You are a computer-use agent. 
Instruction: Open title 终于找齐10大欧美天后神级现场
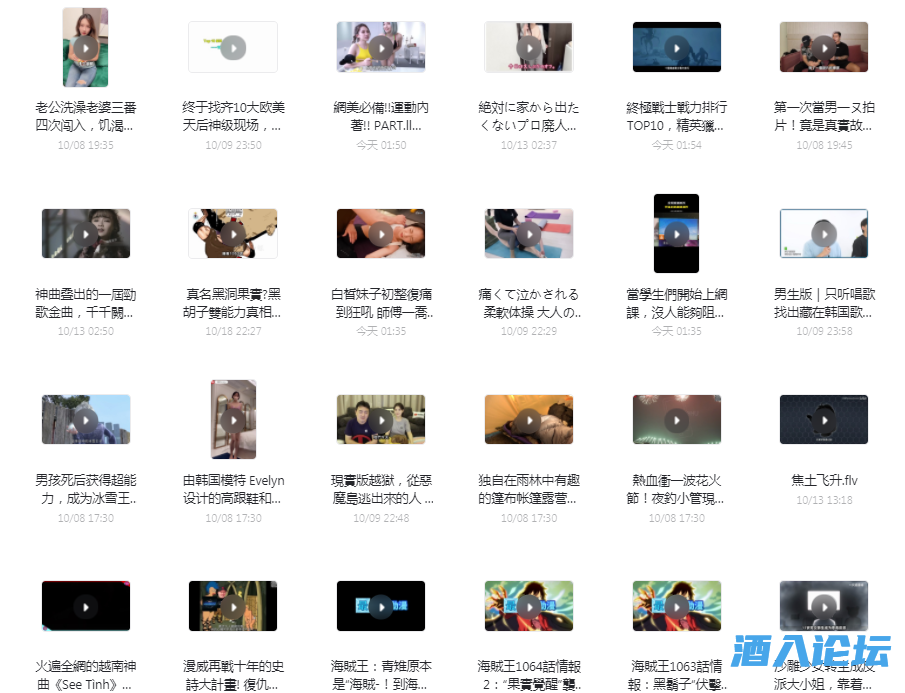click(x=233, y=116)
